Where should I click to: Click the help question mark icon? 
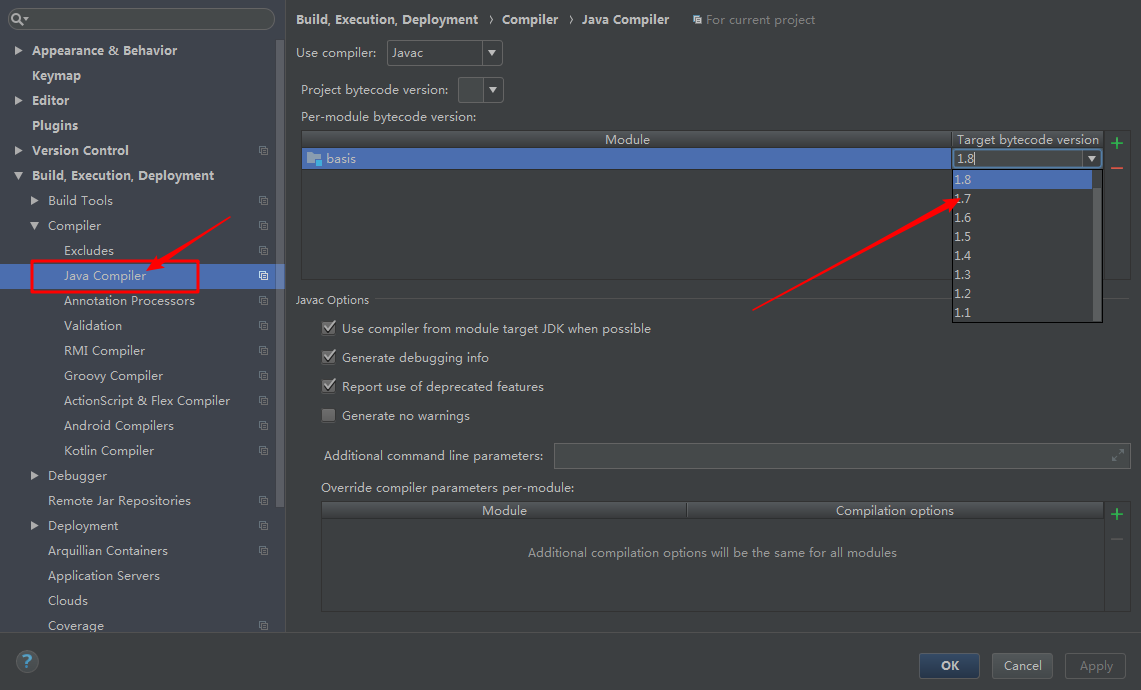point(27,661)
